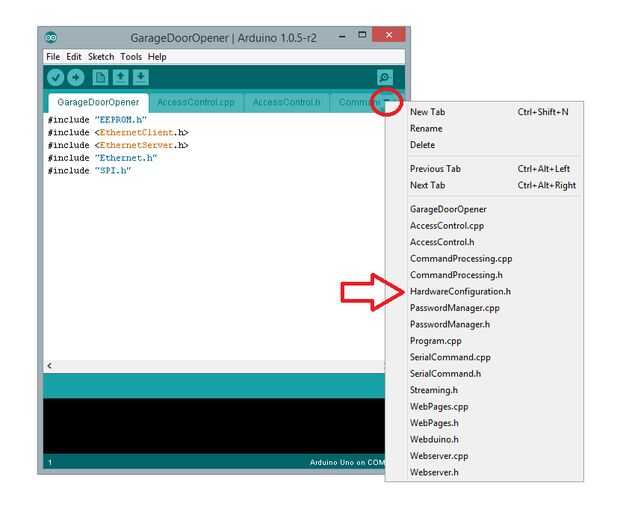Click the "SPI.h" include line
Screen dimensions: 620x512
(89, 170)
